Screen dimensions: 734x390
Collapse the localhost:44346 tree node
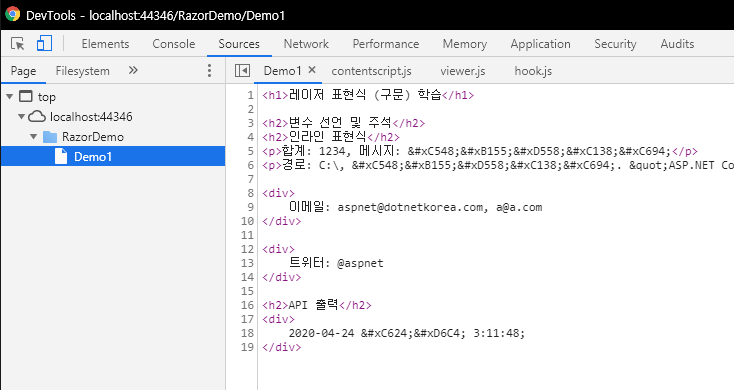point(22,116)
